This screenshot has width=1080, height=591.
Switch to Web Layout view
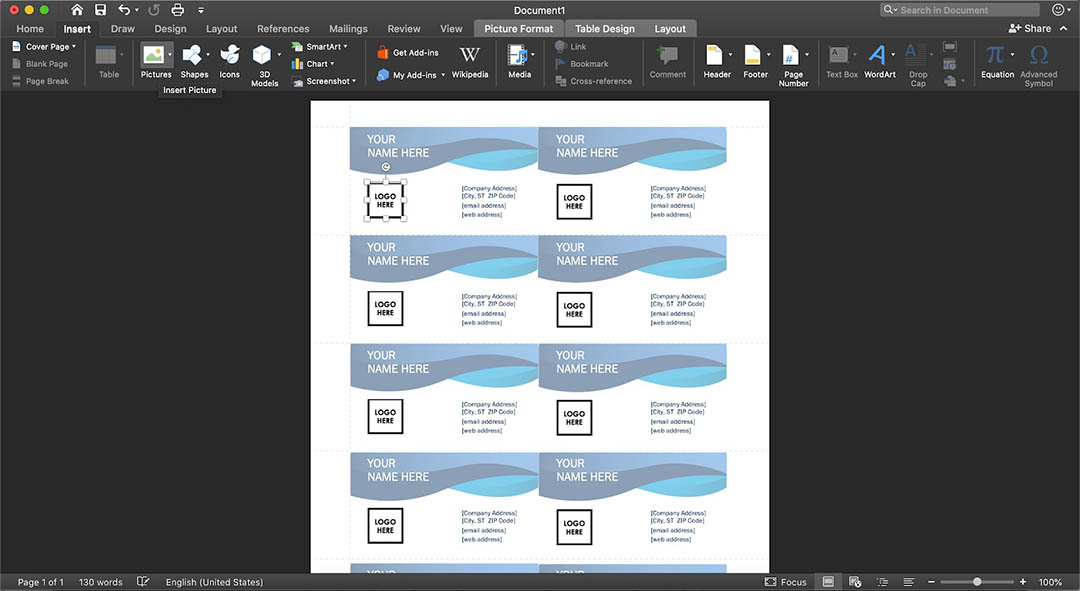click(855, 582)
